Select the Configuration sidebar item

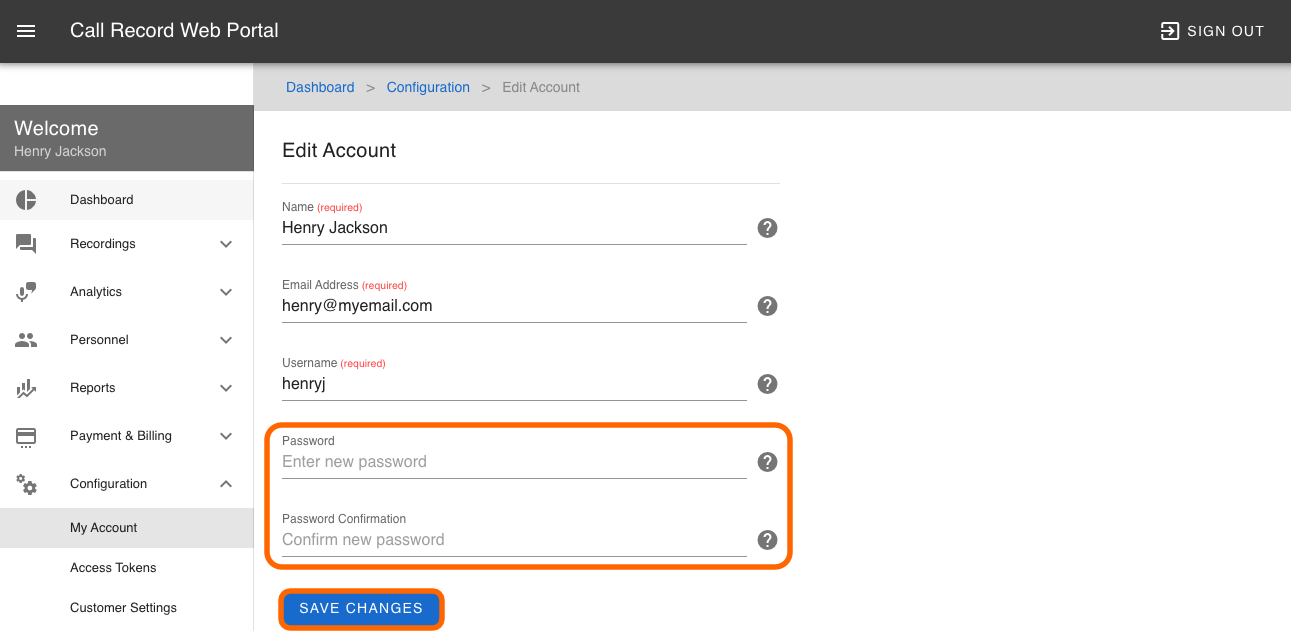127,484
